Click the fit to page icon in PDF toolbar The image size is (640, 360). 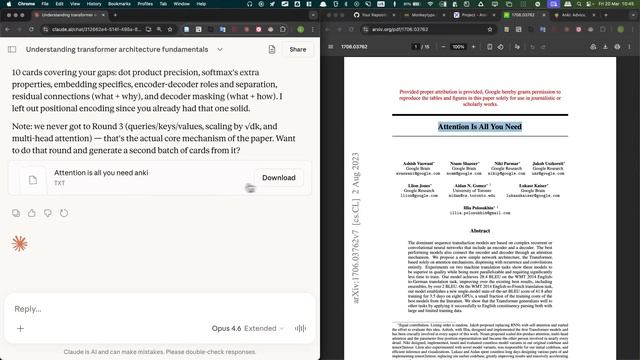click(x=489, y=47)
